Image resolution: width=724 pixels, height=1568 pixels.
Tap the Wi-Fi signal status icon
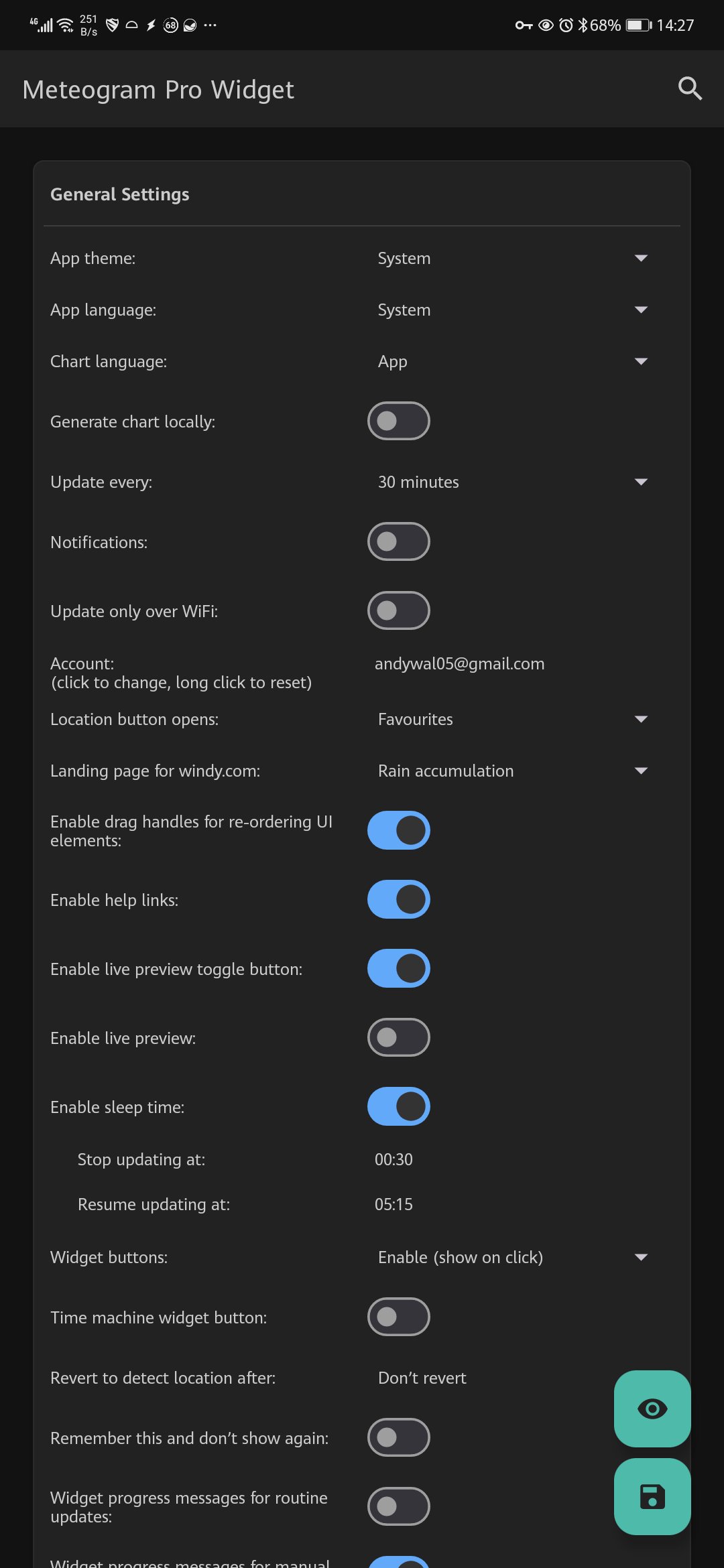[66, 25]
